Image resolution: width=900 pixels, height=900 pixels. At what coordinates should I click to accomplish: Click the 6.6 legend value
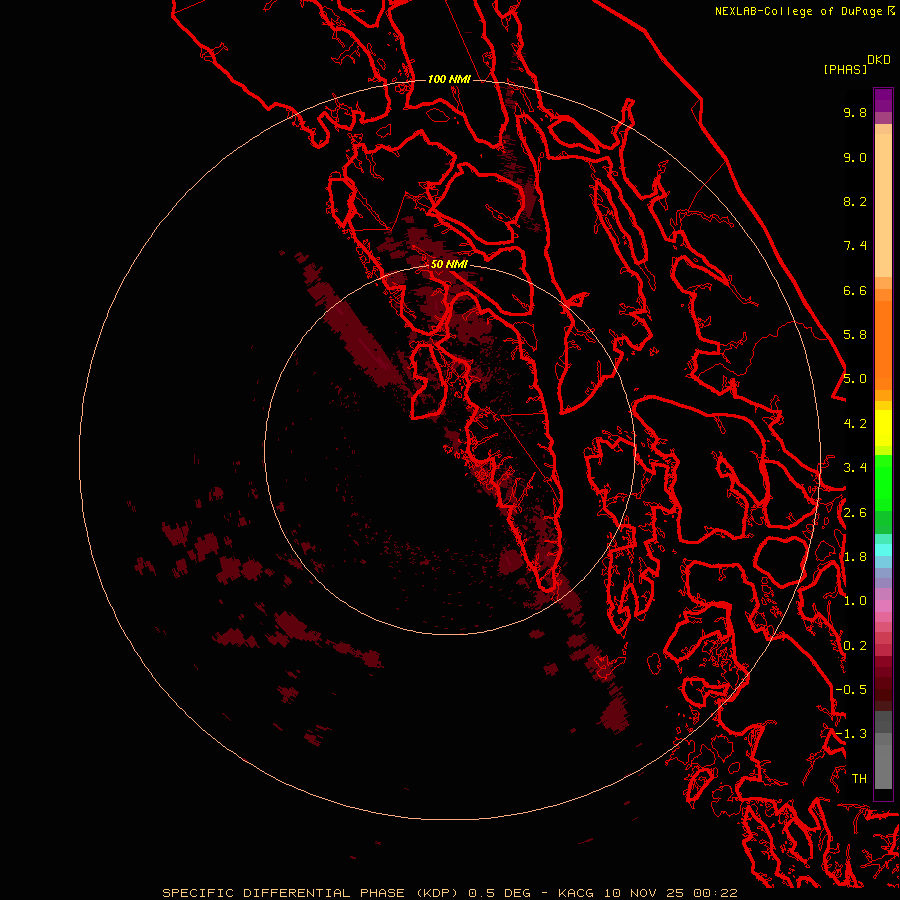click(x=855, y=290)
